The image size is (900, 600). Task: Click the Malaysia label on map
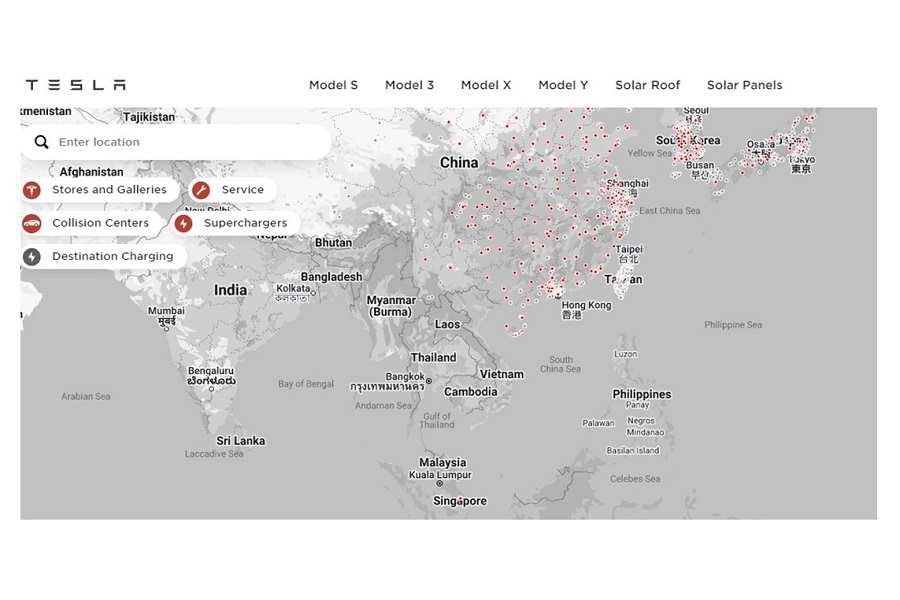443,462
